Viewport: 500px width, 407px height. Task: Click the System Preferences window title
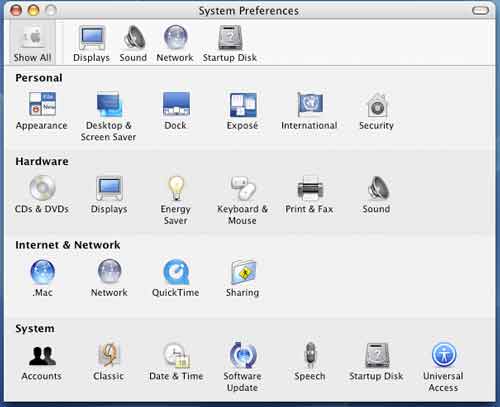point(249,11)
